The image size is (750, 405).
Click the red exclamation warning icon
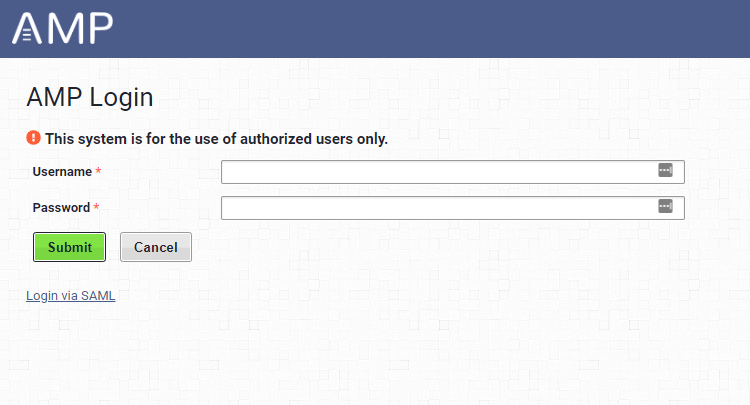[x=33, y=138]
